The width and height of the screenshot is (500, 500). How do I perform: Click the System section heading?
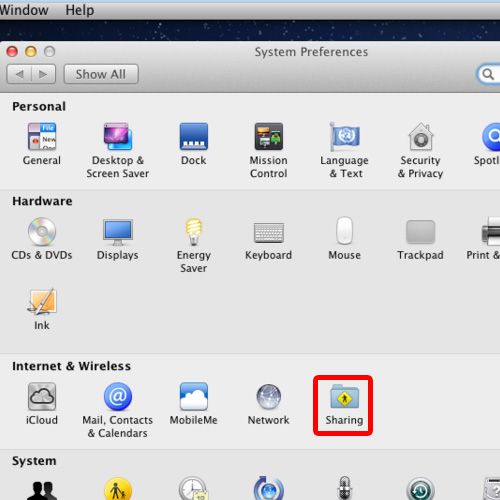click(34, 461)
